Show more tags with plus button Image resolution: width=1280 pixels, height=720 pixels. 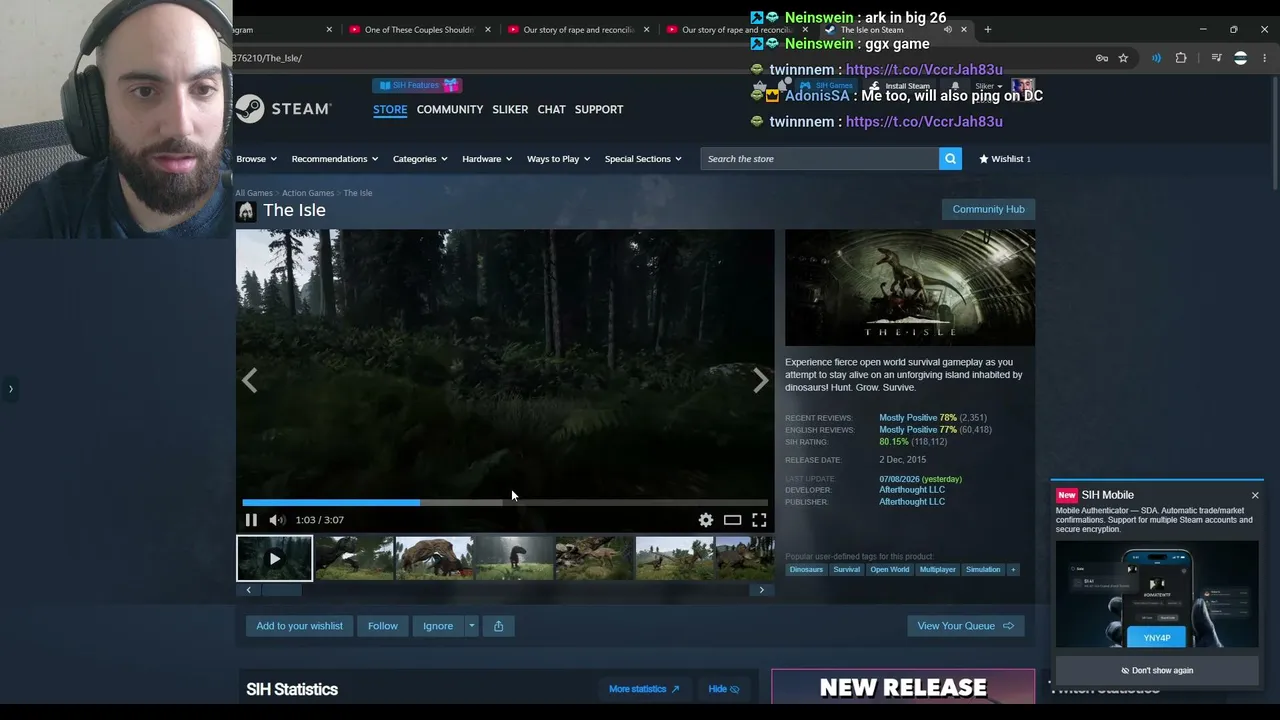coord(1013,570)
